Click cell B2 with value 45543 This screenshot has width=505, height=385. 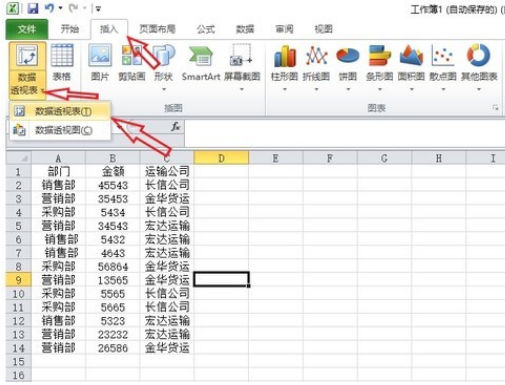click(x=113, y=185)
